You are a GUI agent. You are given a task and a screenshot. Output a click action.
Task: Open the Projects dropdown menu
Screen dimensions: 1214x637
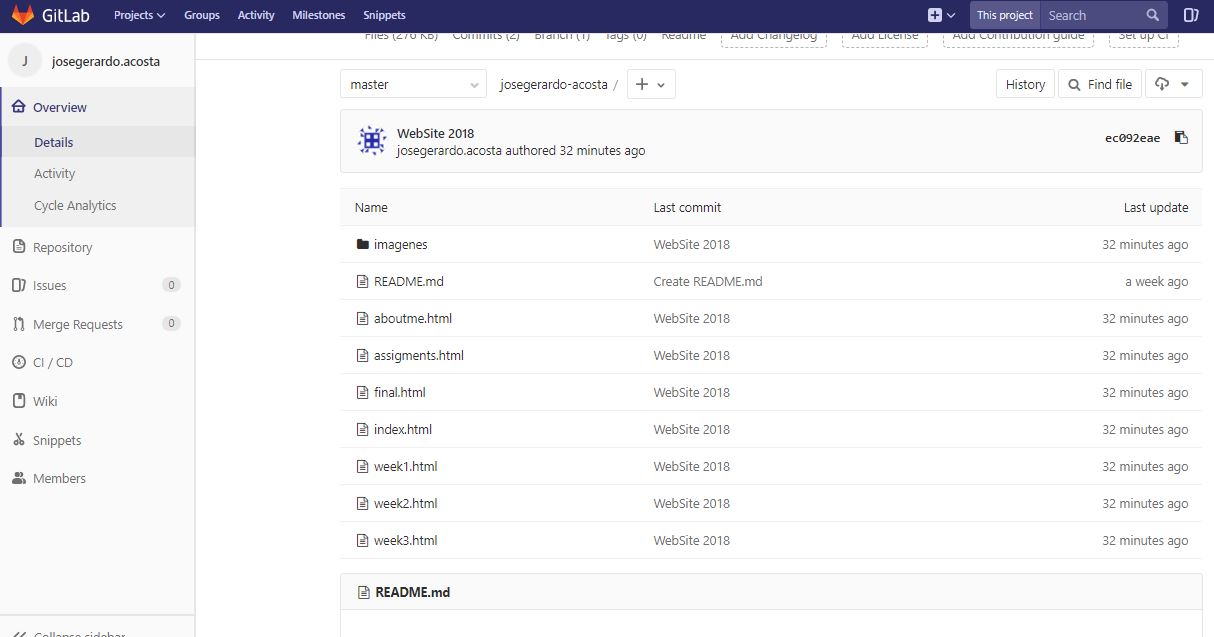pos(139,15)
